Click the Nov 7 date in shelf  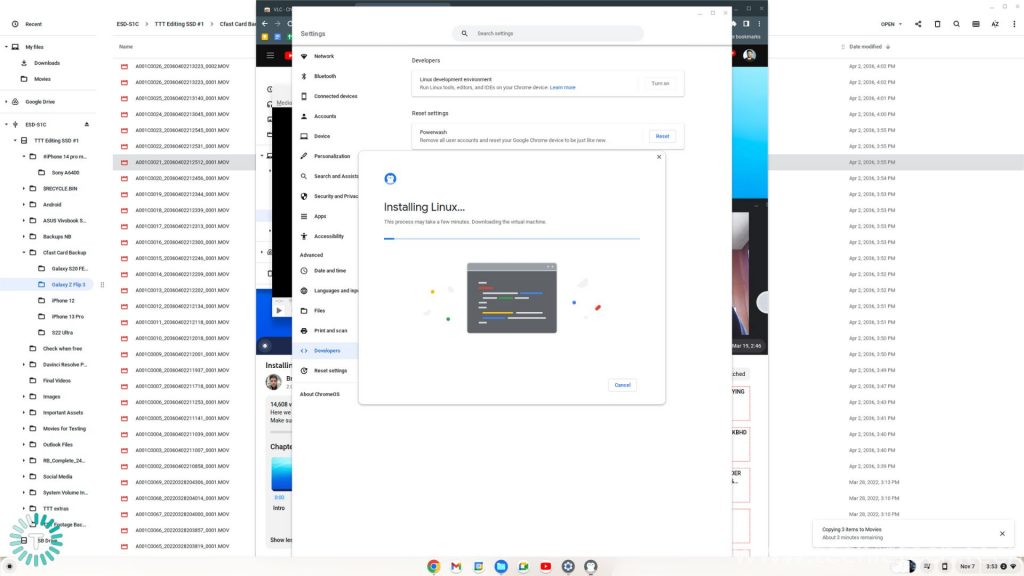pyautogui.click(x=967, y=566)
